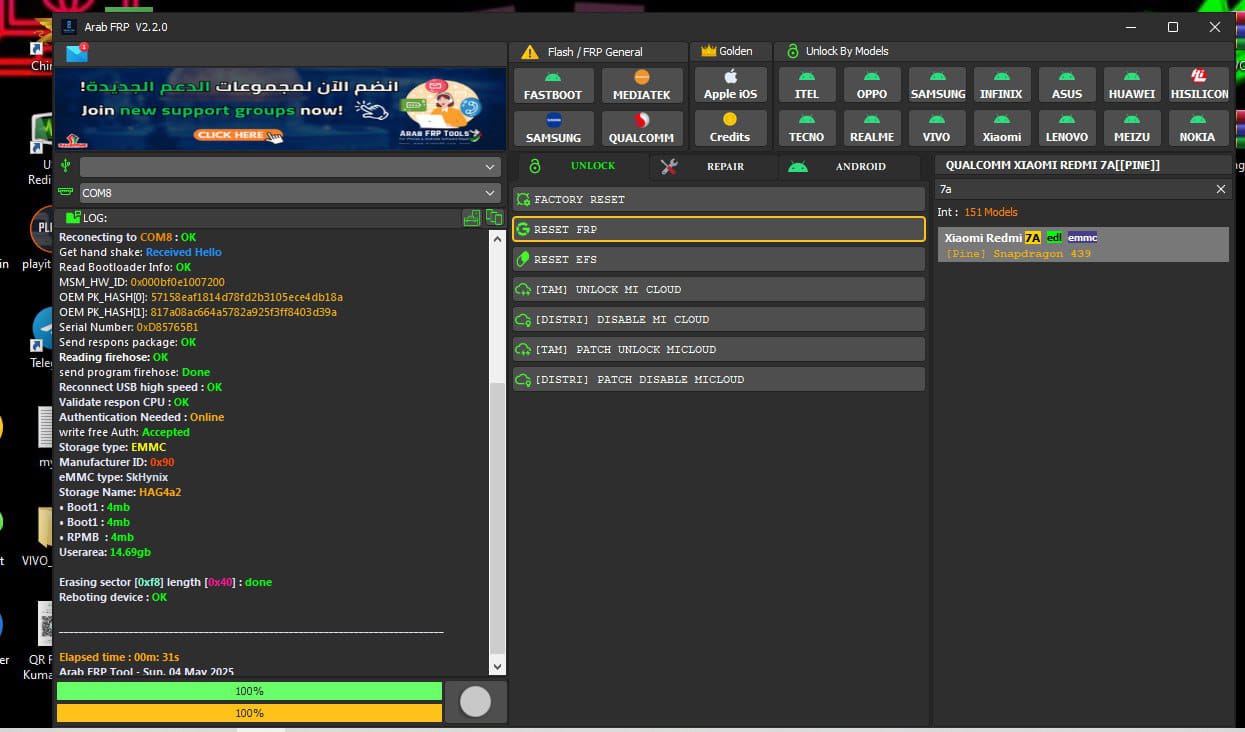The width and height of the screenshot is (1245, 732).
Task: Select the REALME brand button
Action: (872, 128)
